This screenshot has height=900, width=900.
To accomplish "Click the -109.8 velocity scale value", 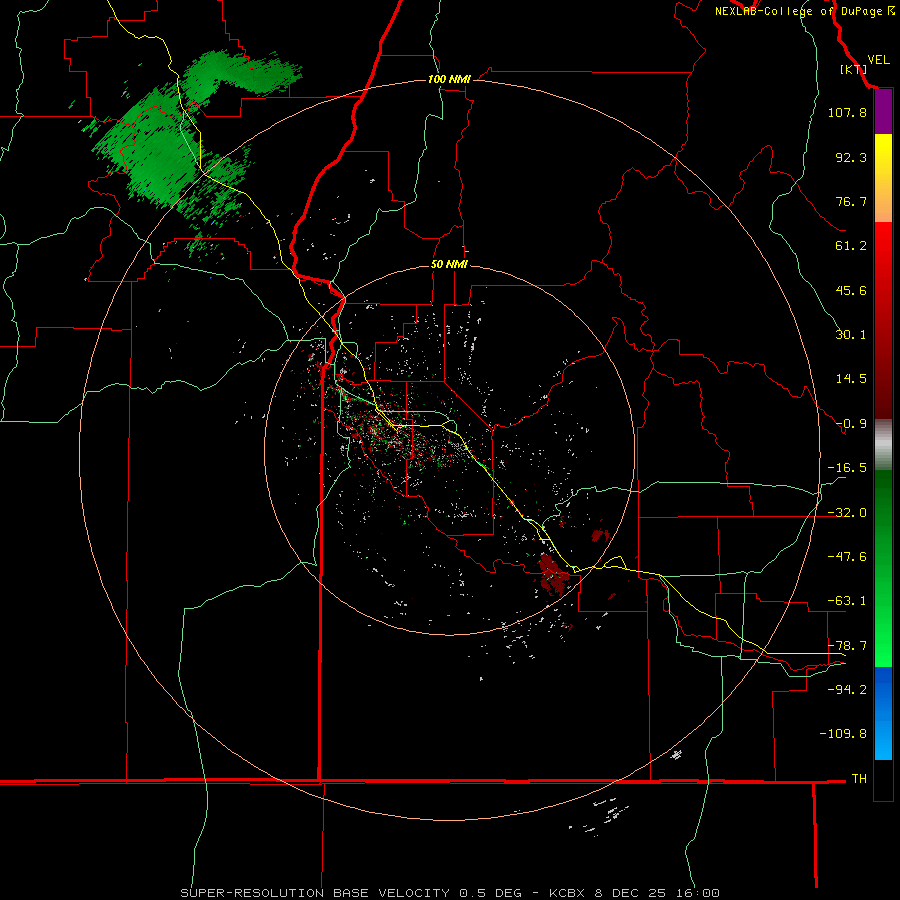I will [x=843, y=734].
